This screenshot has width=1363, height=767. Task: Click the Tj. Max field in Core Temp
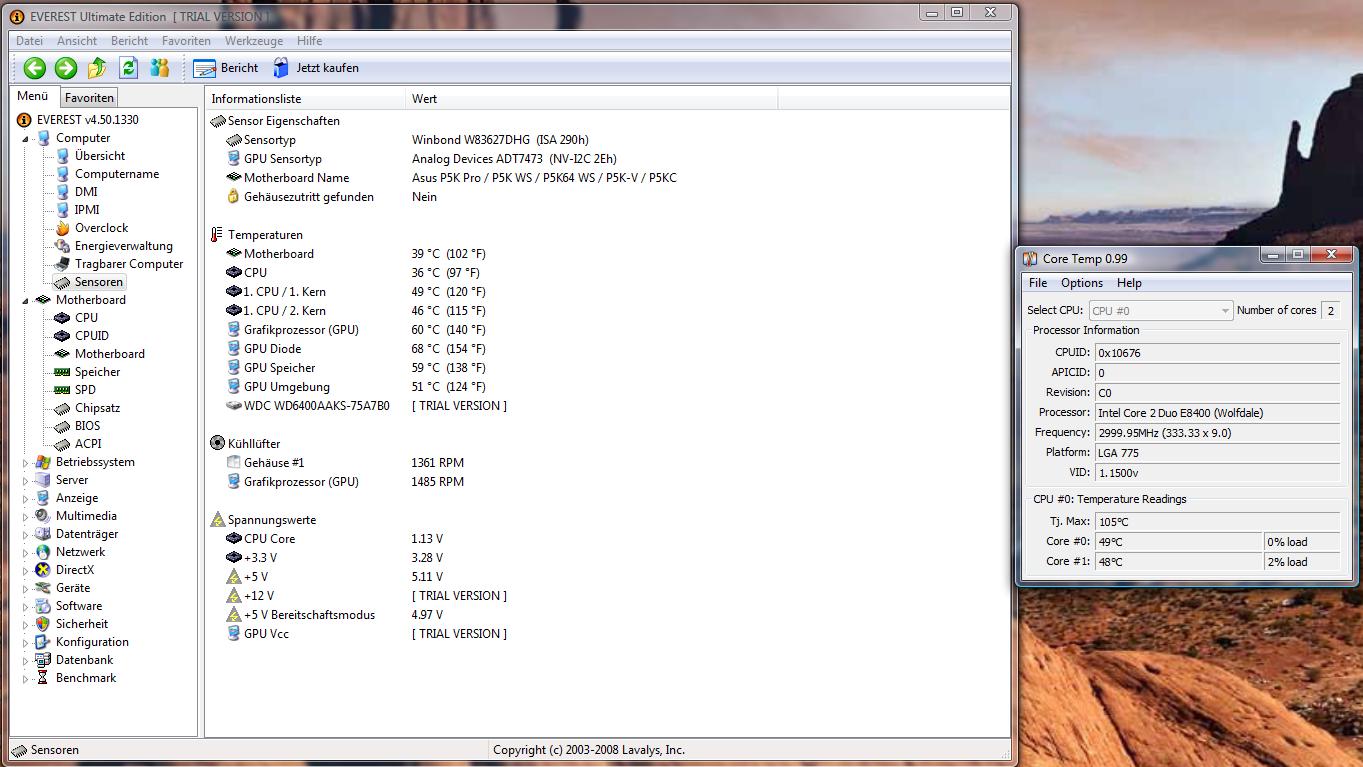click(1217, 522)
